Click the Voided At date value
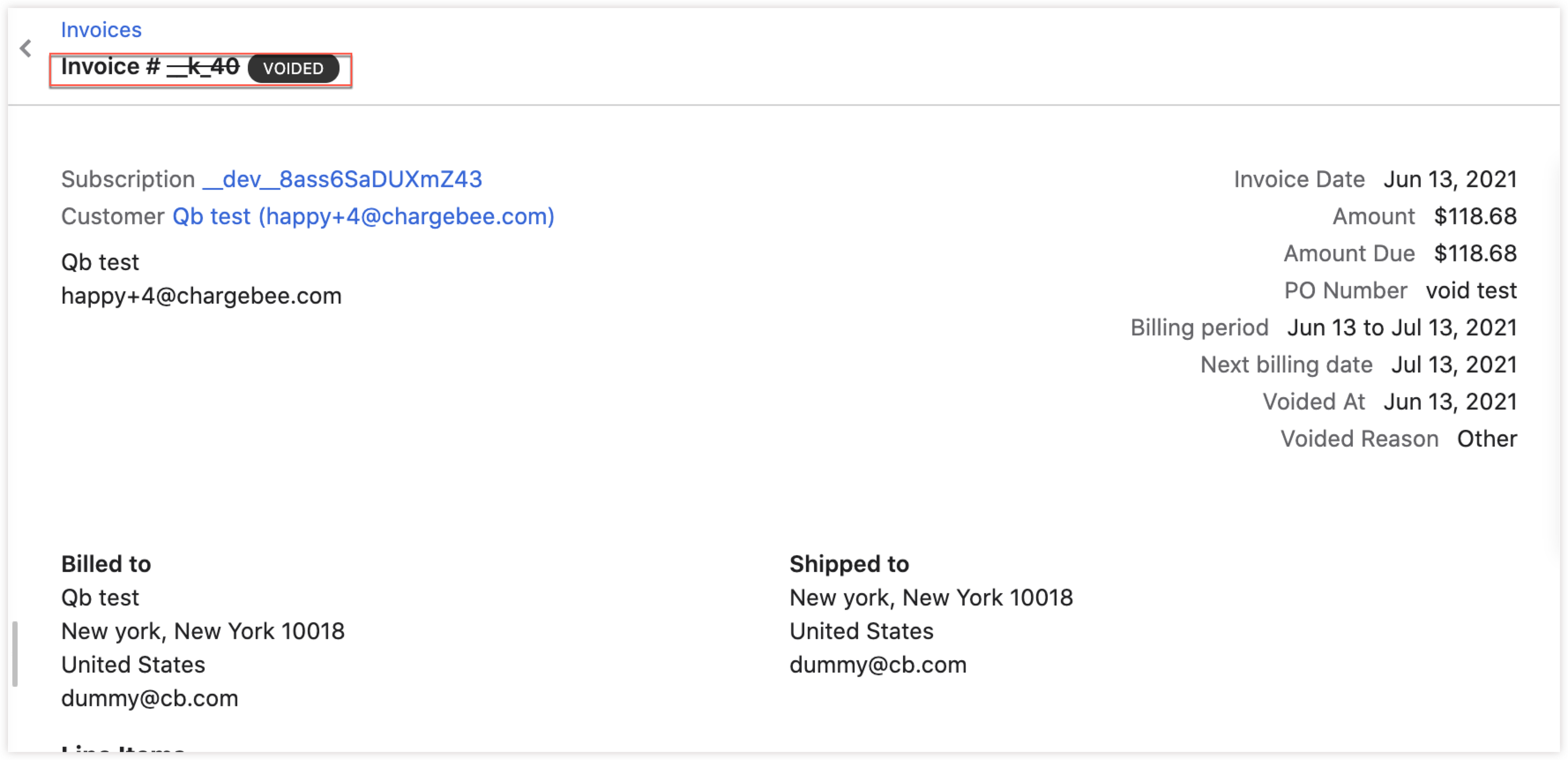1568x760 pixels. pyautogui.click(x=1450, y=403)
